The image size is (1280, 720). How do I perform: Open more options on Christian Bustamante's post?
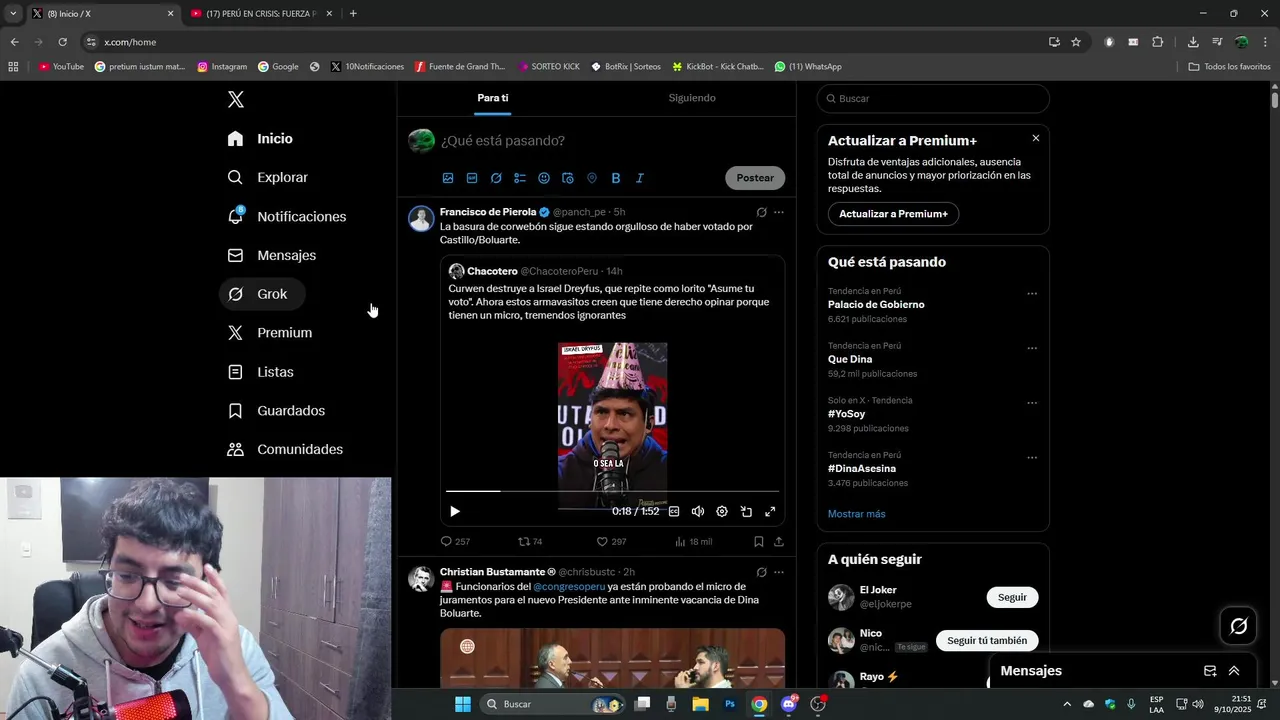[779, 572]
